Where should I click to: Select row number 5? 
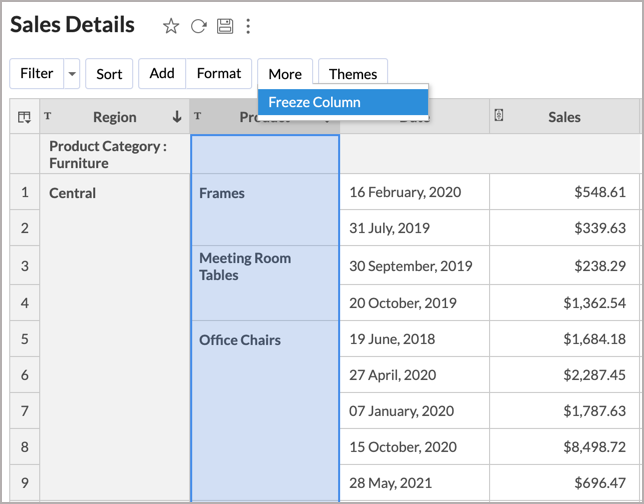pyautogui.click(x=25, y=339)
